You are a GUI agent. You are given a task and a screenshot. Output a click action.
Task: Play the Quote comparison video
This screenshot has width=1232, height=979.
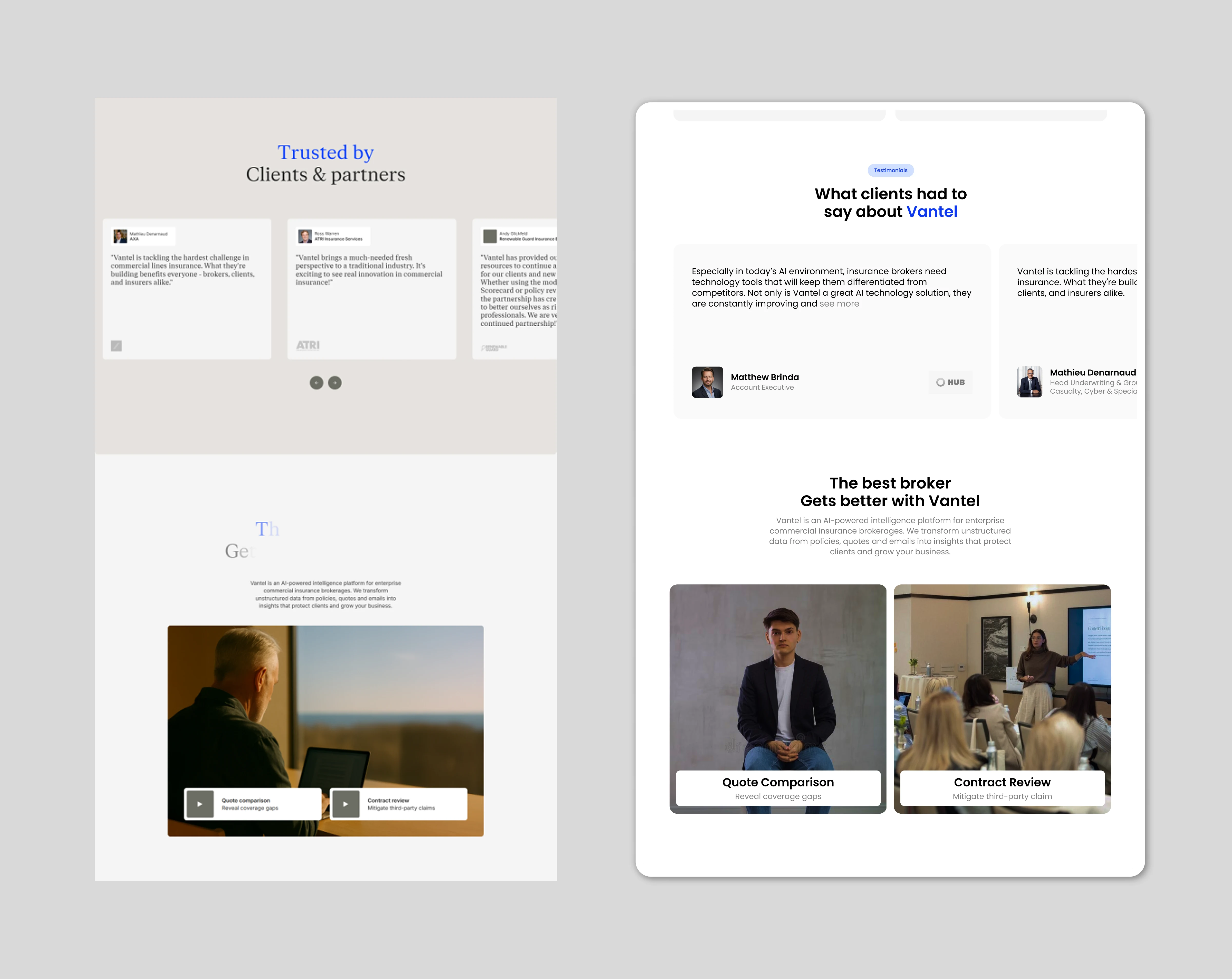[x=200, y=804]
